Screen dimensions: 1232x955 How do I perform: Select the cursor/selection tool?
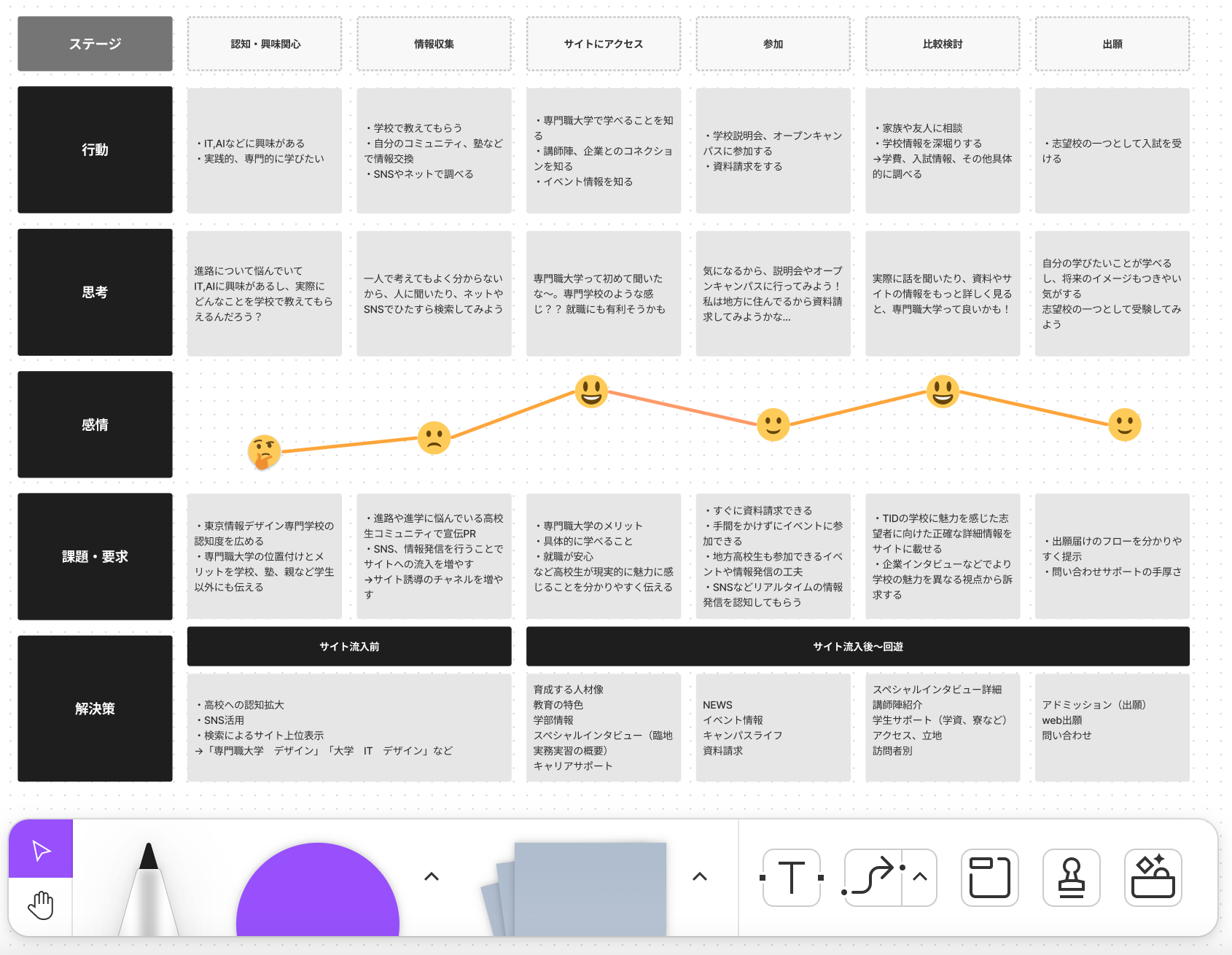click(x=40, y=849)
